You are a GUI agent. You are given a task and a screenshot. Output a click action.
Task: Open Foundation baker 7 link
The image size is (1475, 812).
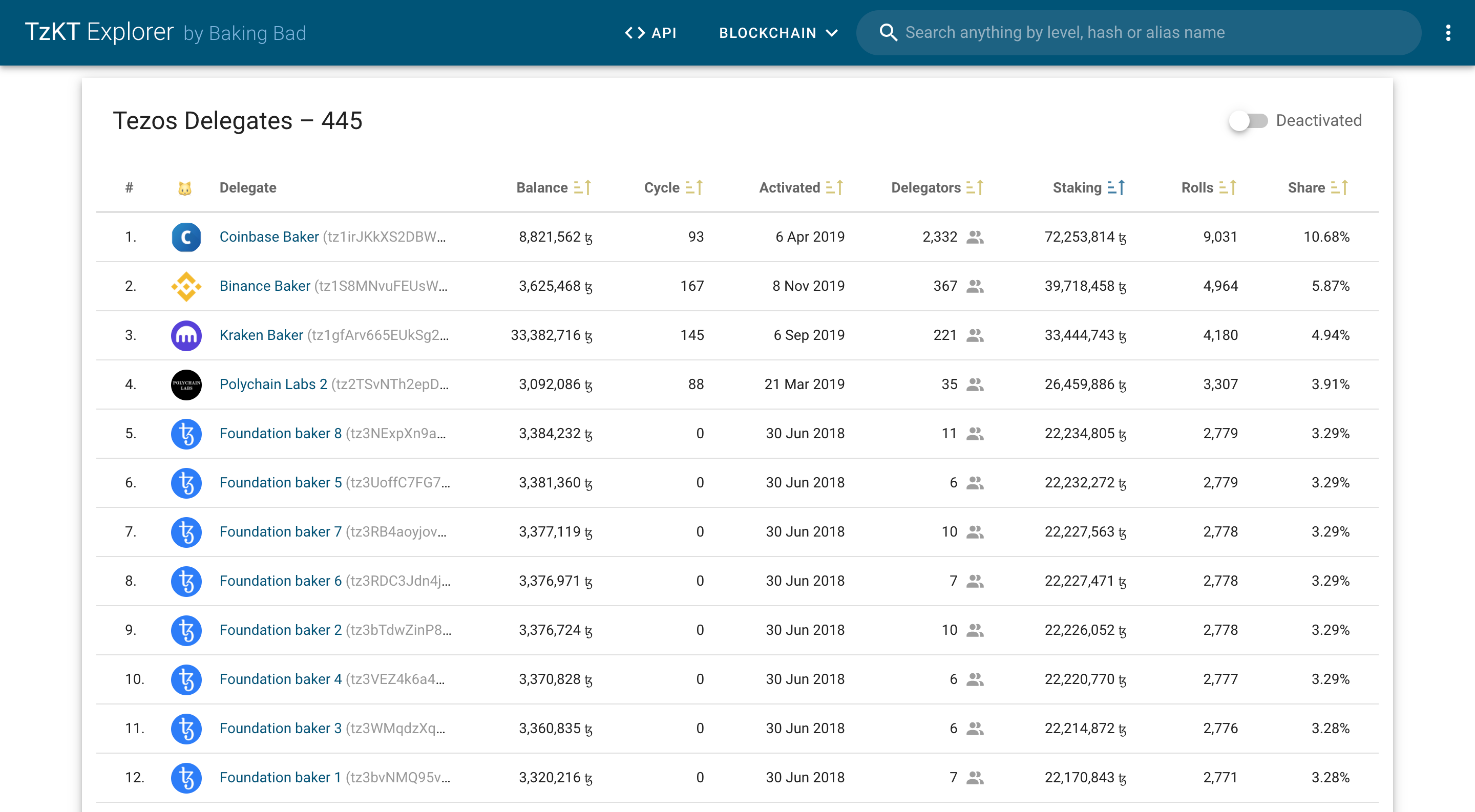pos(281,532)
